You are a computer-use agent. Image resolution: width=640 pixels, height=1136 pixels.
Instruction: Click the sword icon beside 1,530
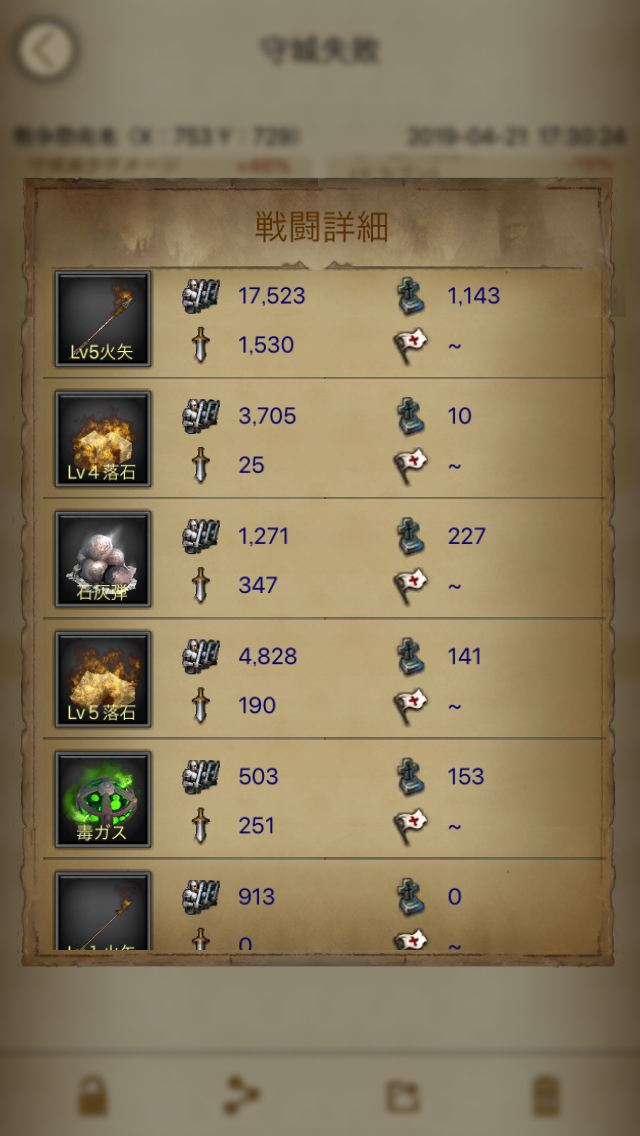coord(201,345)
